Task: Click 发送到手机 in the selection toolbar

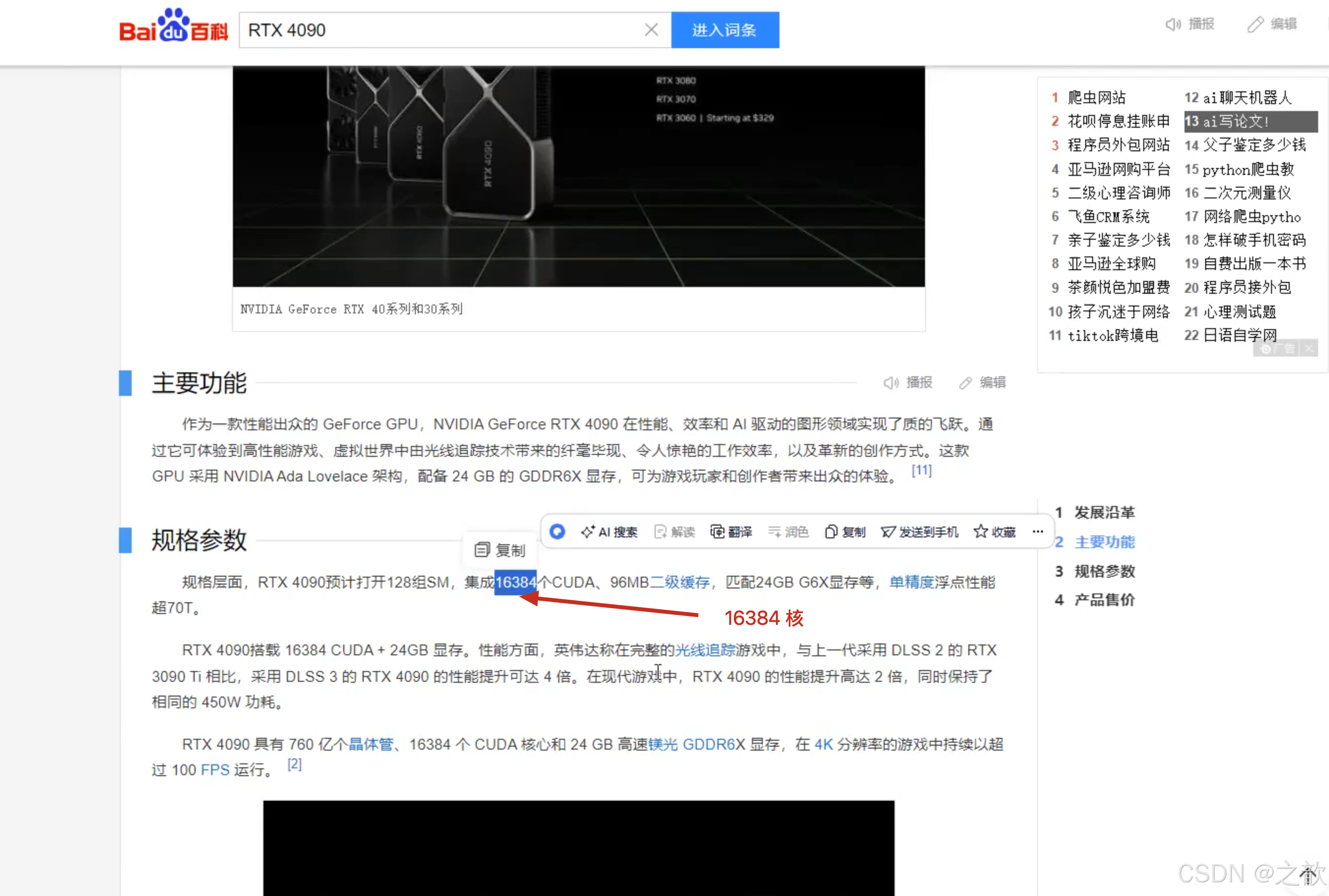Action: pyautogui.click(x=920, y=532)
